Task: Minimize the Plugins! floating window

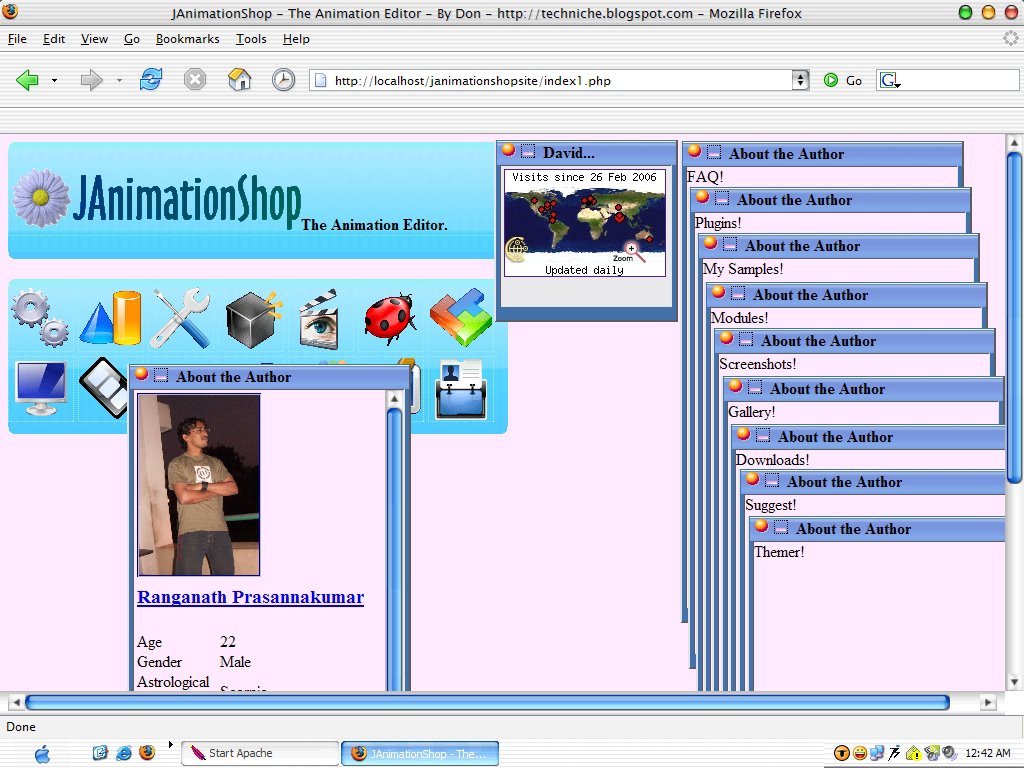Action: pos(722,198)
